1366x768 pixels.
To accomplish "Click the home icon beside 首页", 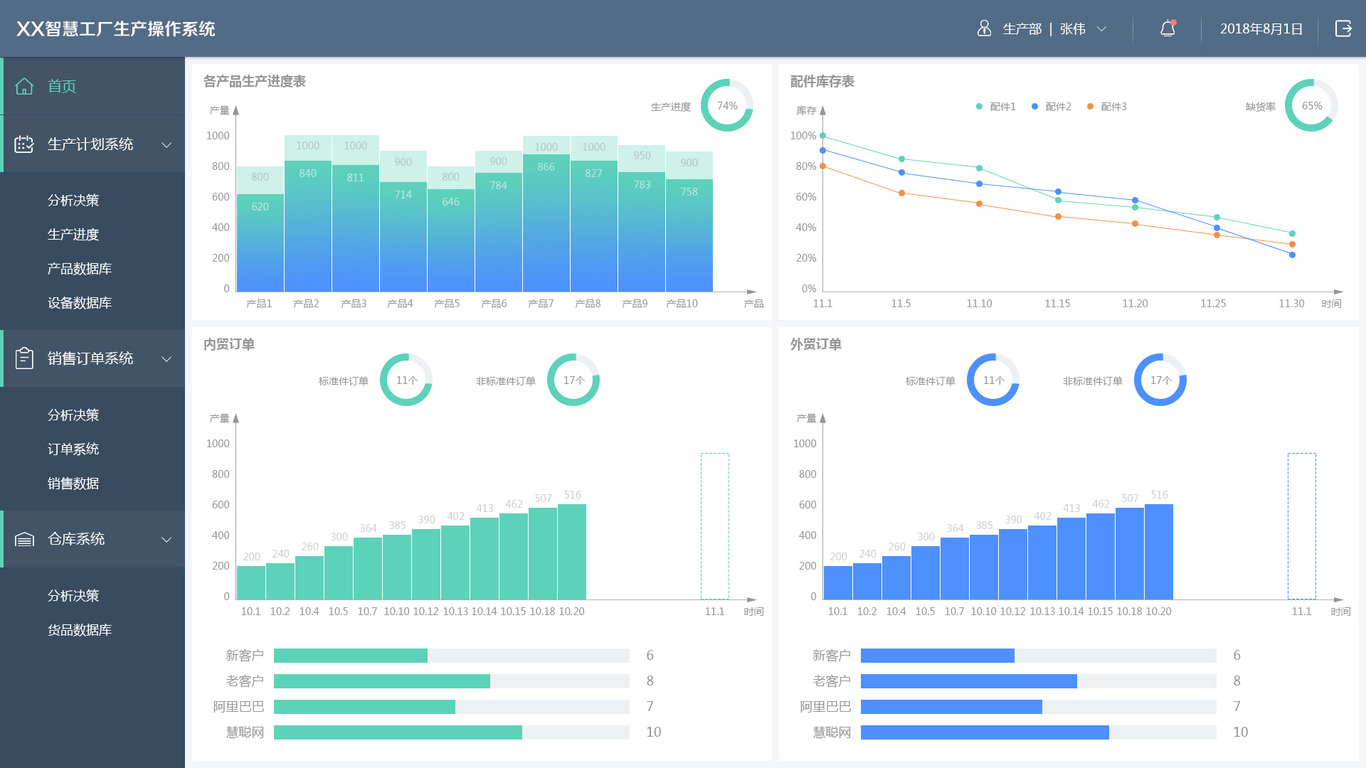I will coord(25,86).
